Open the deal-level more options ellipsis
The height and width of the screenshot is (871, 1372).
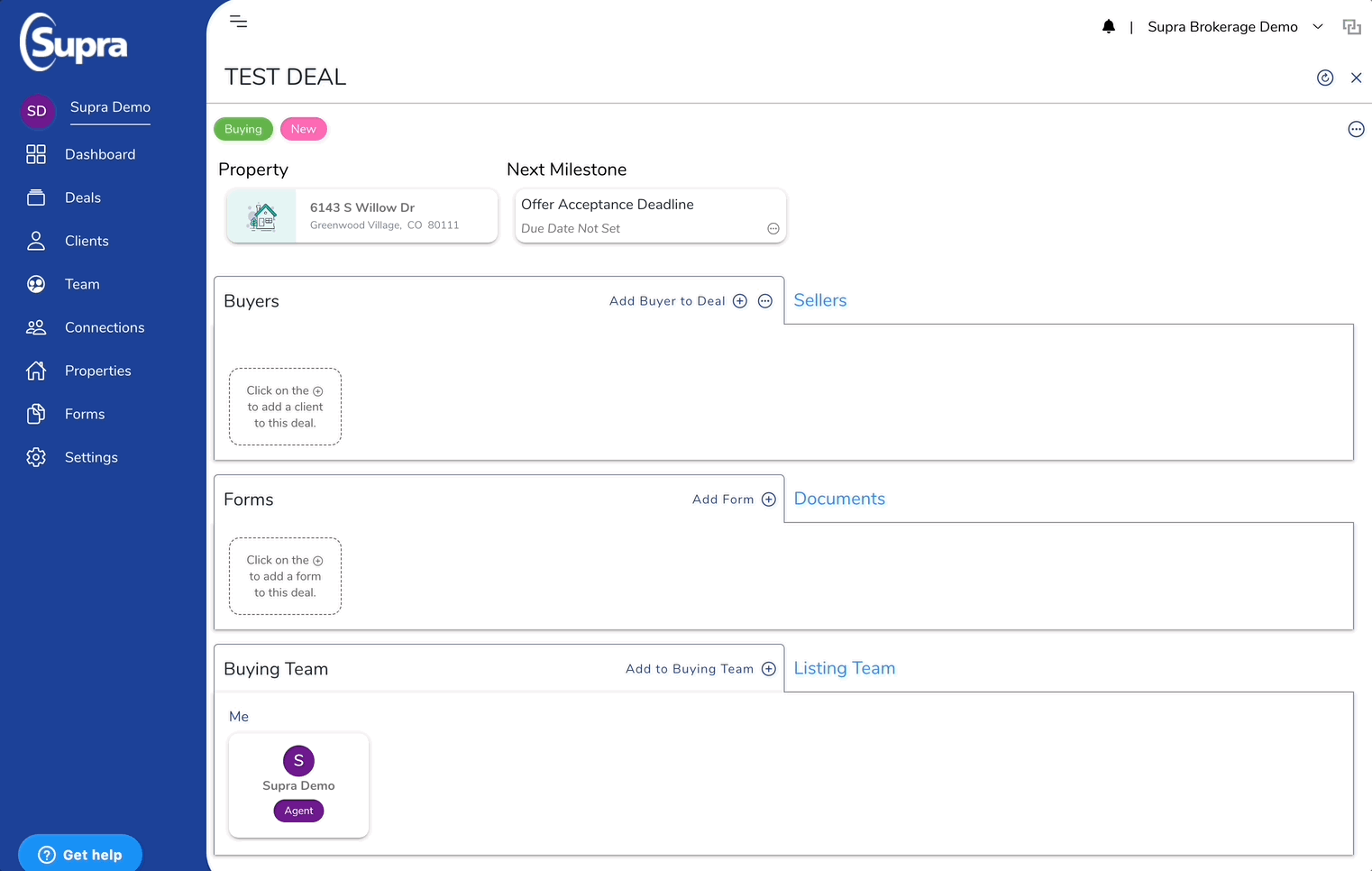[1356, 129]
